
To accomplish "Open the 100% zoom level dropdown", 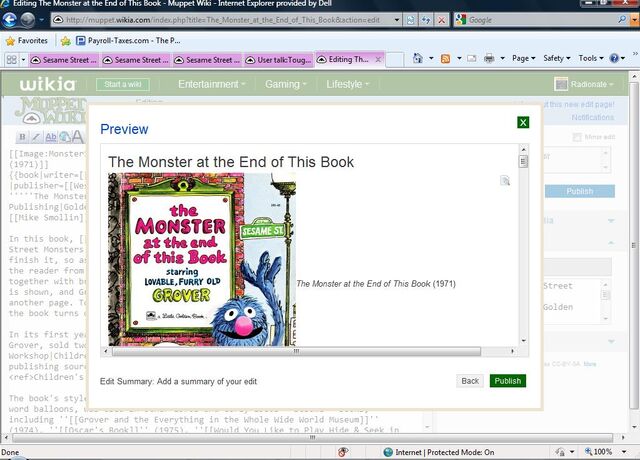I will coord(624,452).
